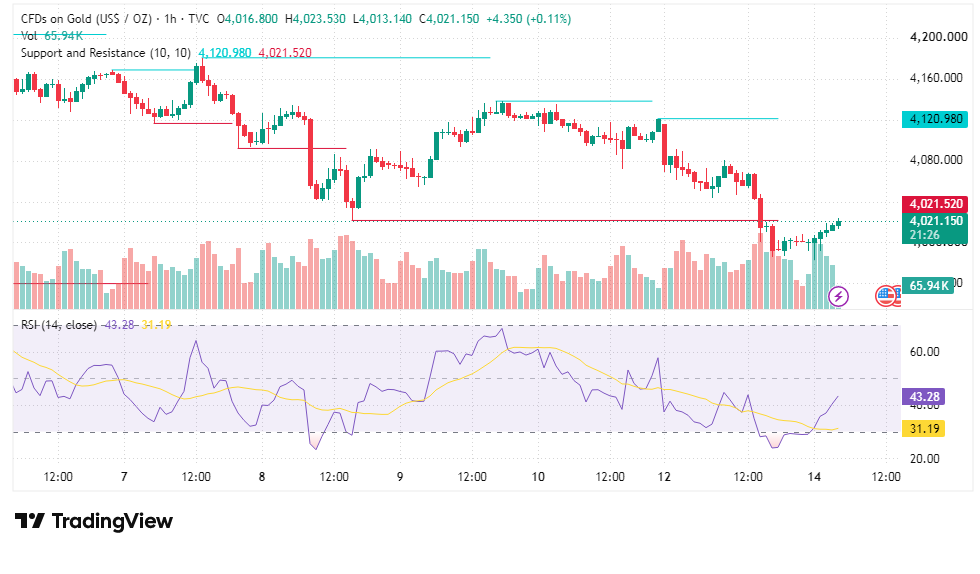Click the 4,120.980 cyan price label on axis
980x574 pixels.
click(935, 119)
